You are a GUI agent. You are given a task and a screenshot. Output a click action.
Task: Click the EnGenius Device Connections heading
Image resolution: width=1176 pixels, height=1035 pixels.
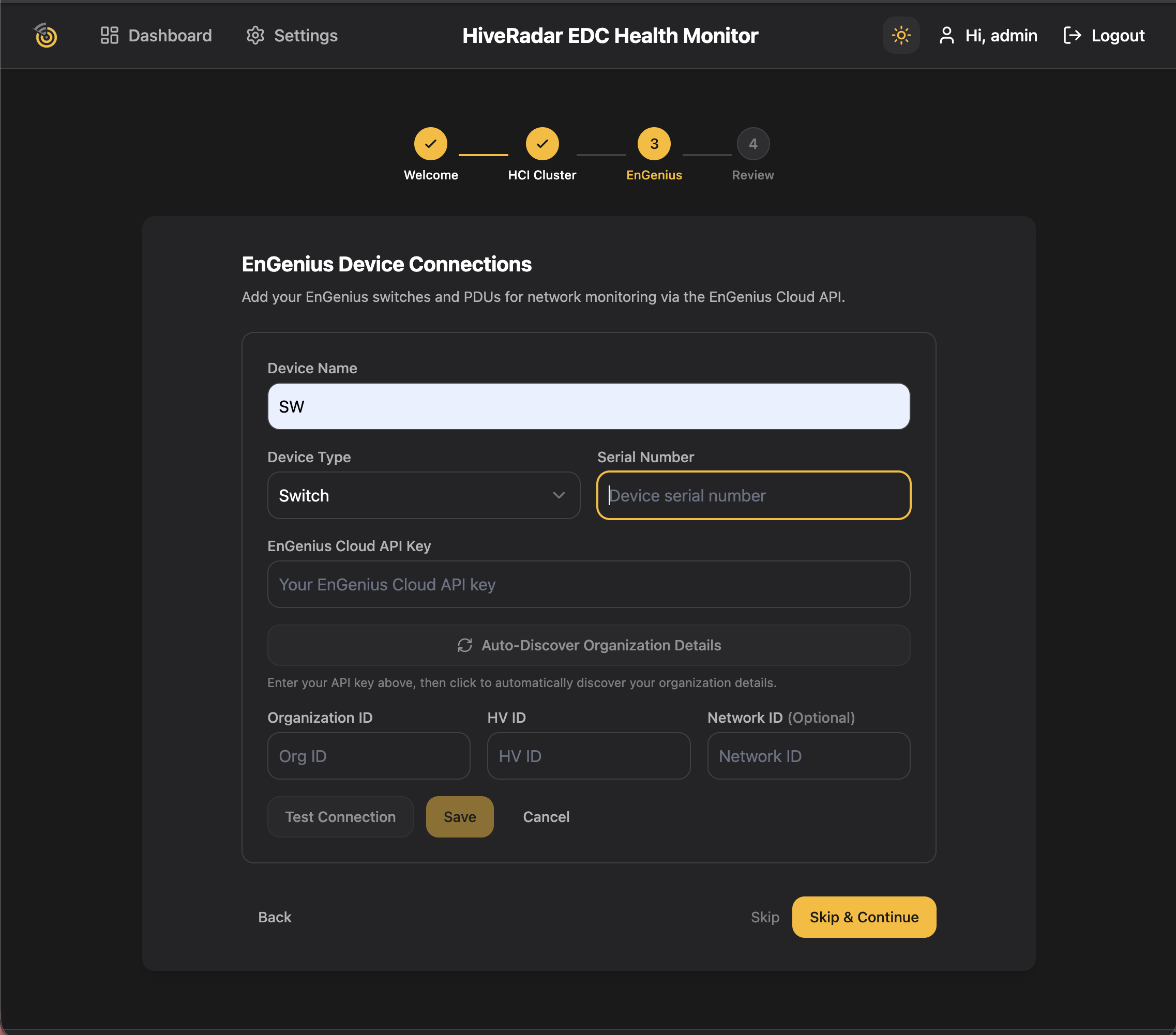coord(387,265)
